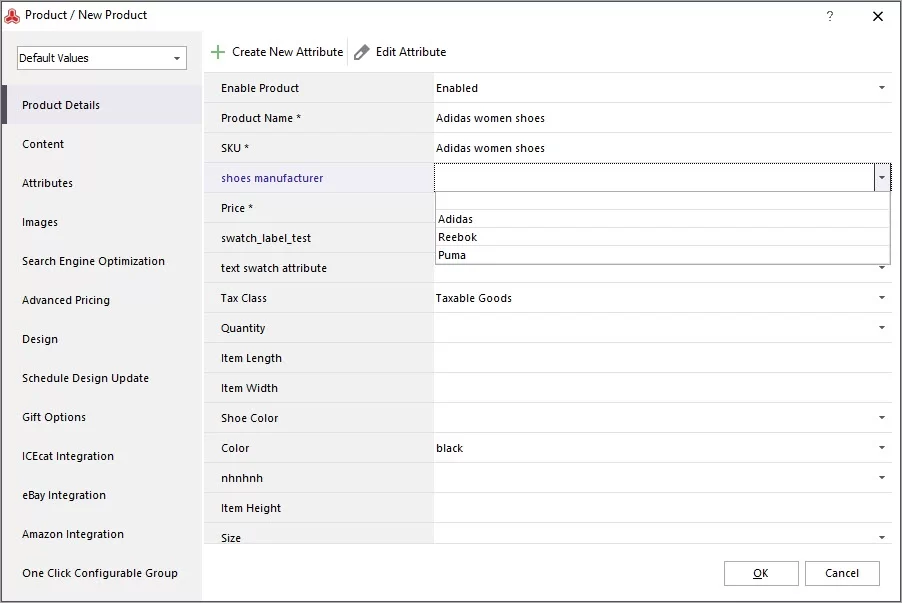The width and height of the screenshot is (902, 603).
Task: Collapse the shoes manufacturer dropdown arrow
Action: [x=882, y=178]
